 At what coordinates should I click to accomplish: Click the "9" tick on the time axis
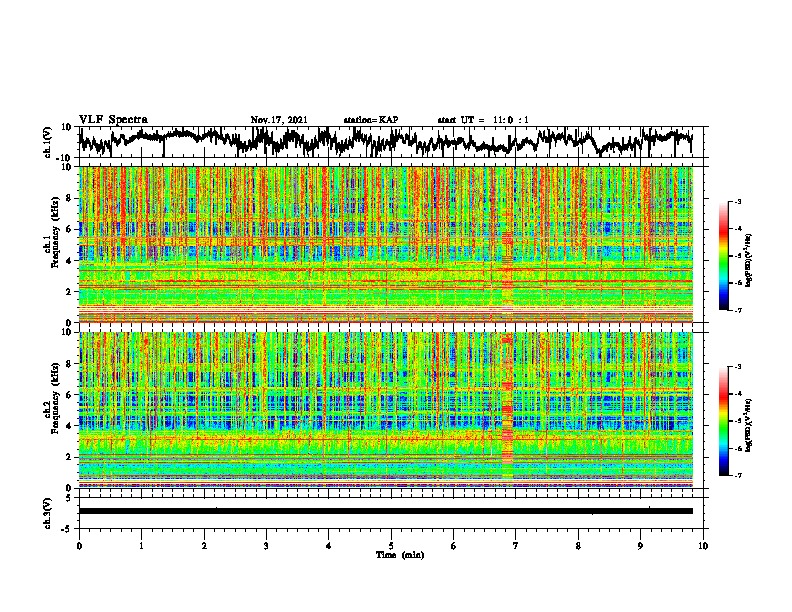[640, 546]
